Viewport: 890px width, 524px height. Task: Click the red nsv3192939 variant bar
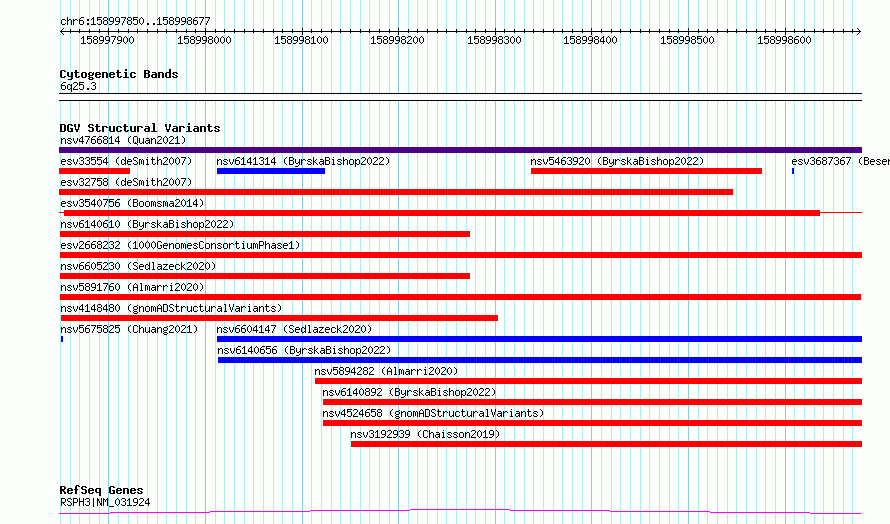[x=606, y=444]
